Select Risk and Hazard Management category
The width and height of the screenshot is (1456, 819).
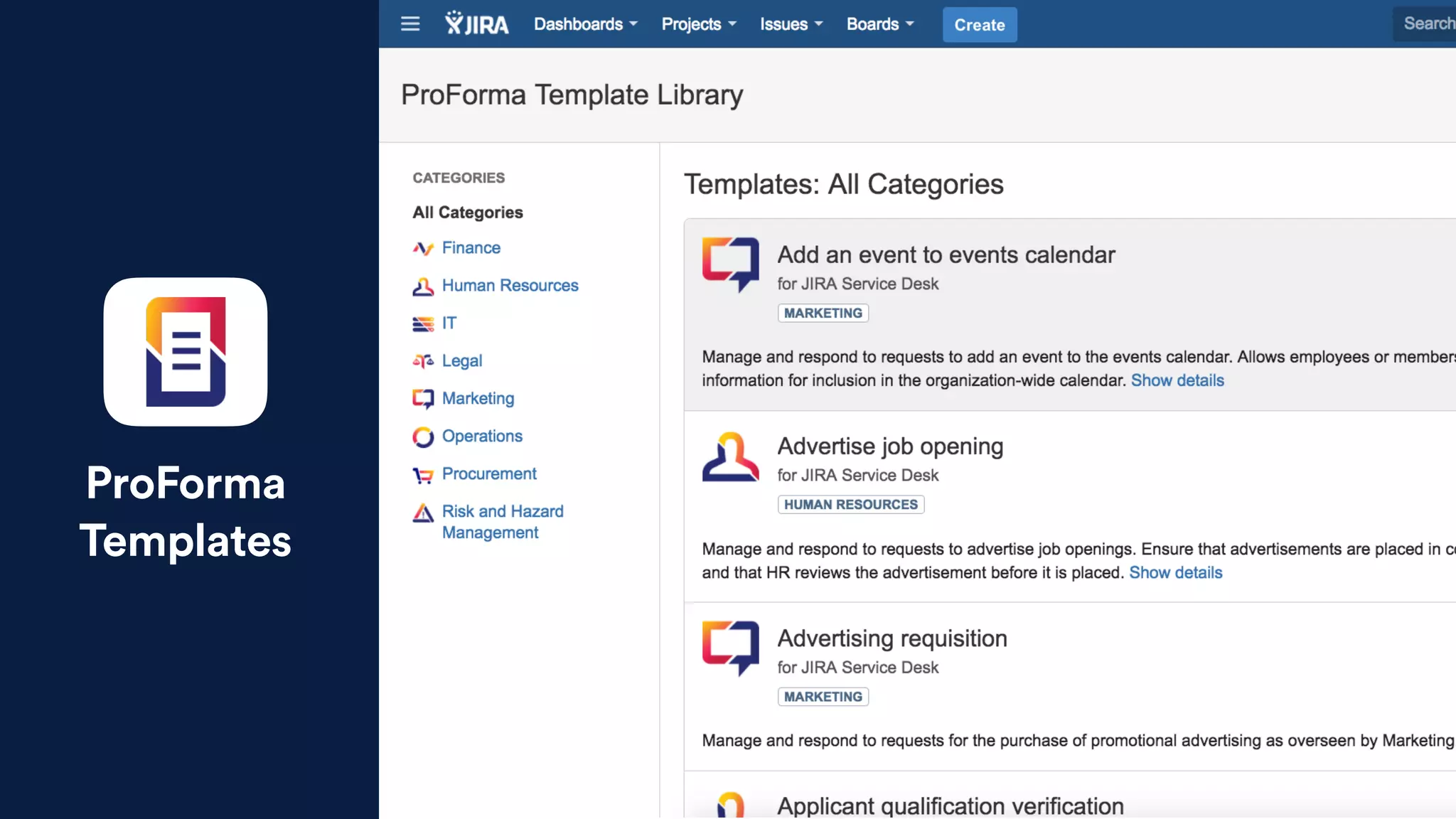503,522
